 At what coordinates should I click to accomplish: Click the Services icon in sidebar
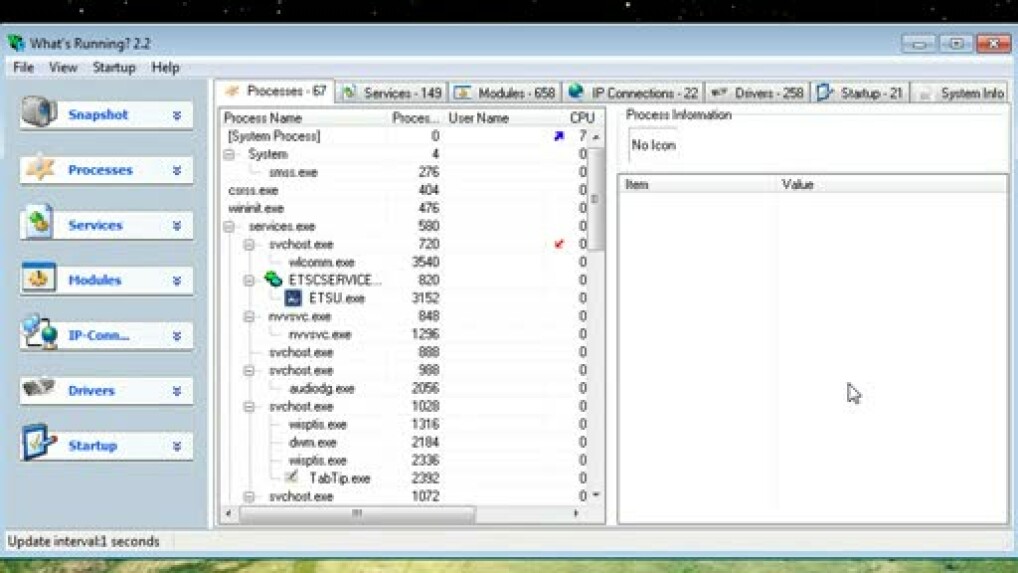click(38, 223)
